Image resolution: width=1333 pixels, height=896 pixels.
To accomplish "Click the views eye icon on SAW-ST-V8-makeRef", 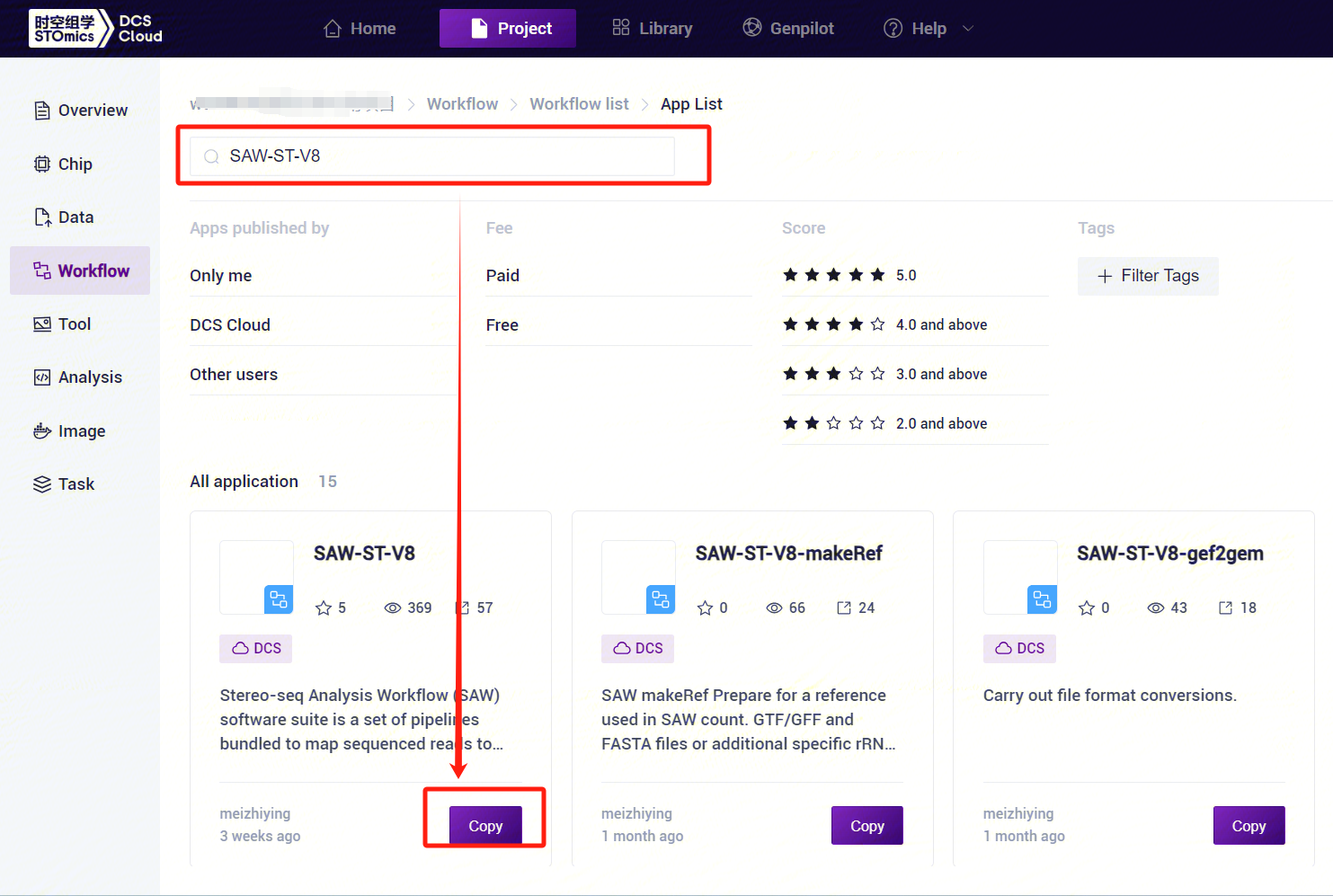I will pos(774,608).
